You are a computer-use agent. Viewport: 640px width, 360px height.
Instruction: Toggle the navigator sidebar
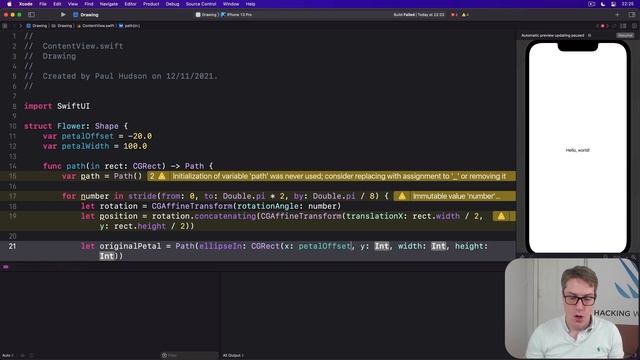click(x=31, y=15)
